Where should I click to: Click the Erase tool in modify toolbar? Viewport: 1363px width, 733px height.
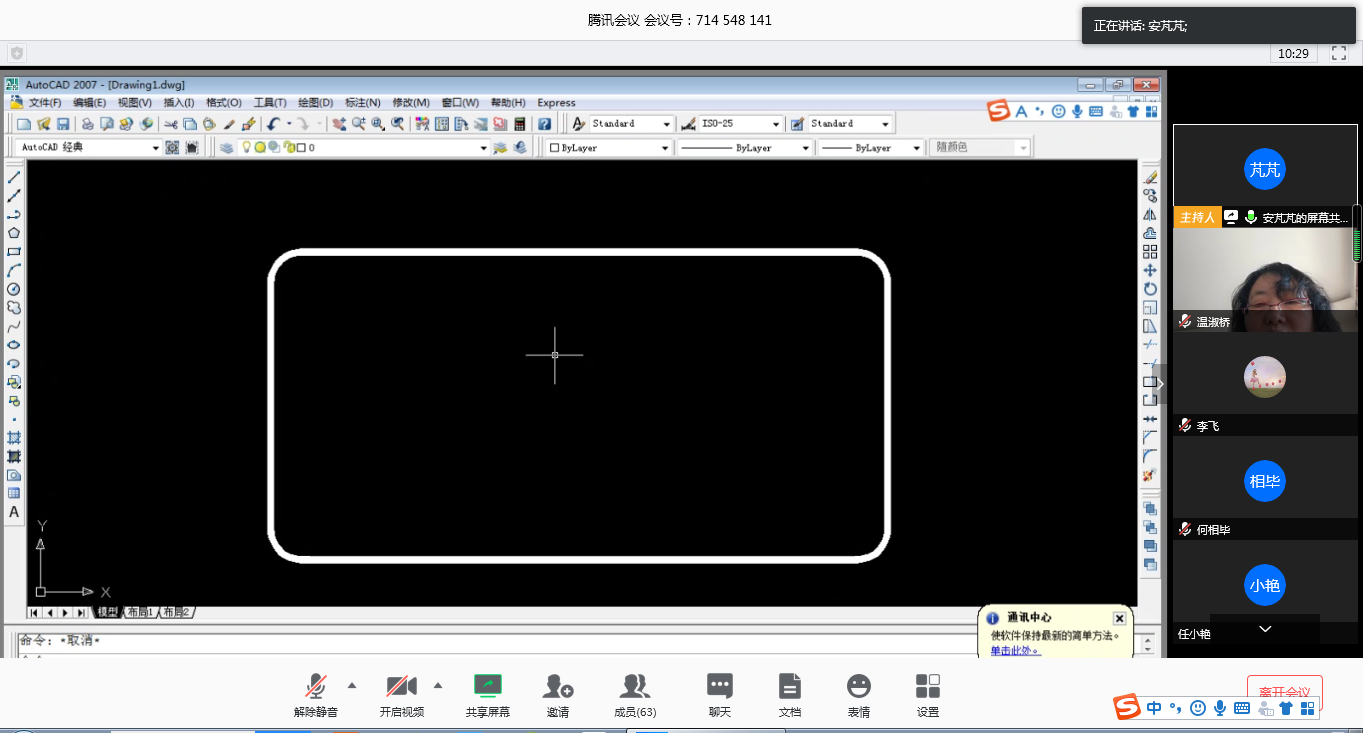pos(1150,177)
